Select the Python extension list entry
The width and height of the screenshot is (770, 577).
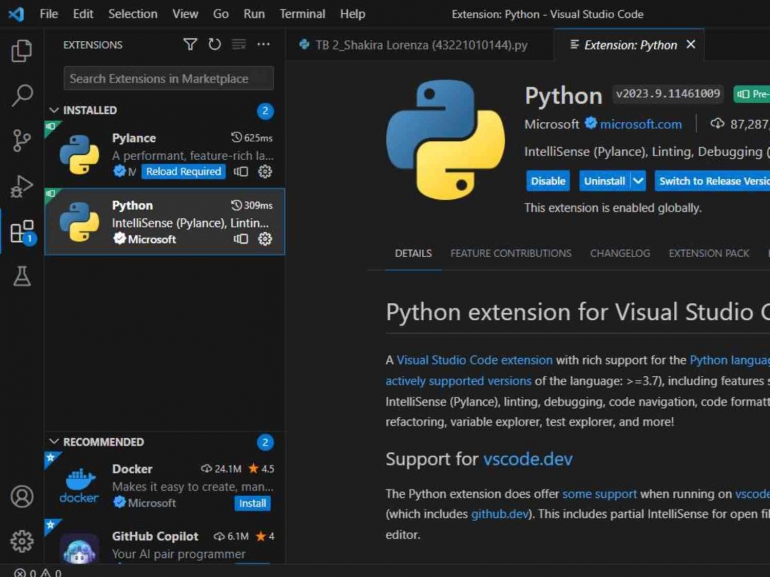(x=165, y=221)
